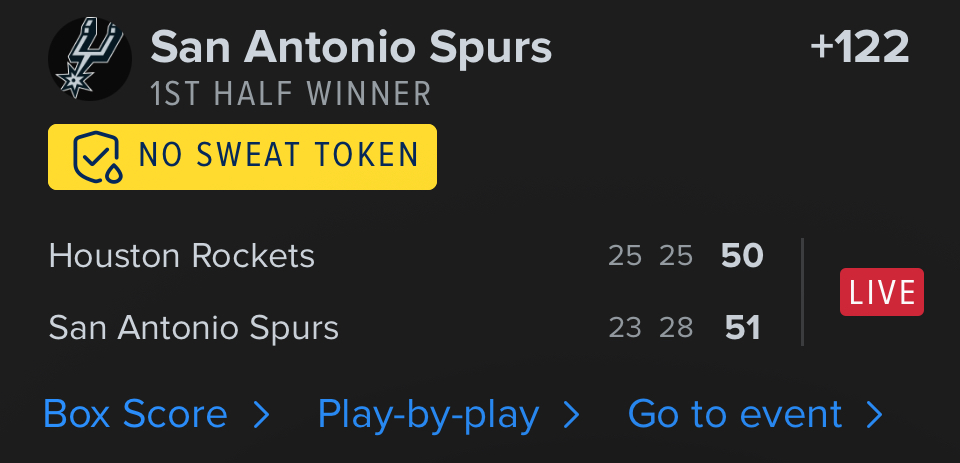Viewport: 960px width, 463px height.
Task: Click the arrow next to Box Score
Action: 261,415
